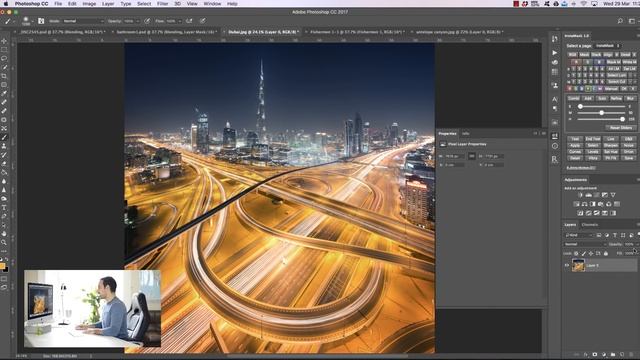Select the Move tool

point(4,41)
